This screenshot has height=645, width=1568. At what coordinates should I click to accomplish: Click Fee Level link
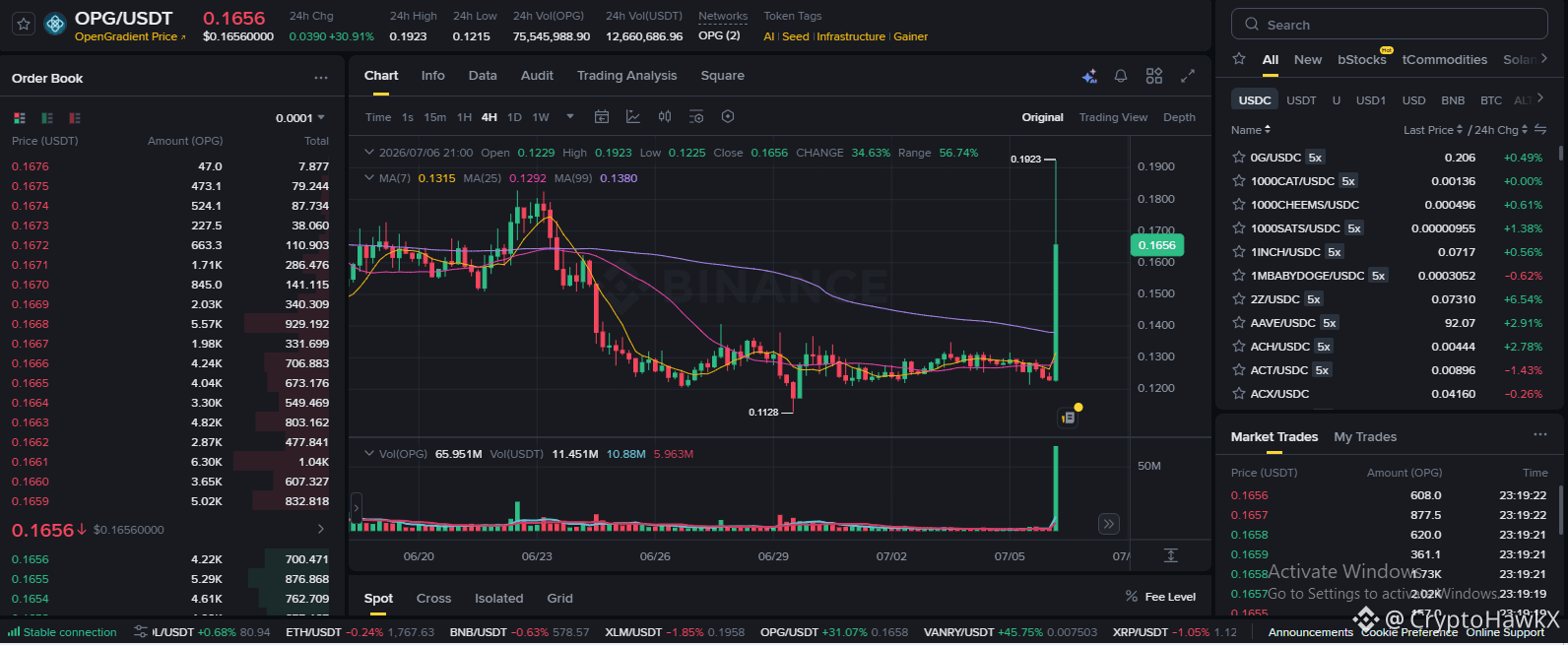click(x=1170, y=597)
